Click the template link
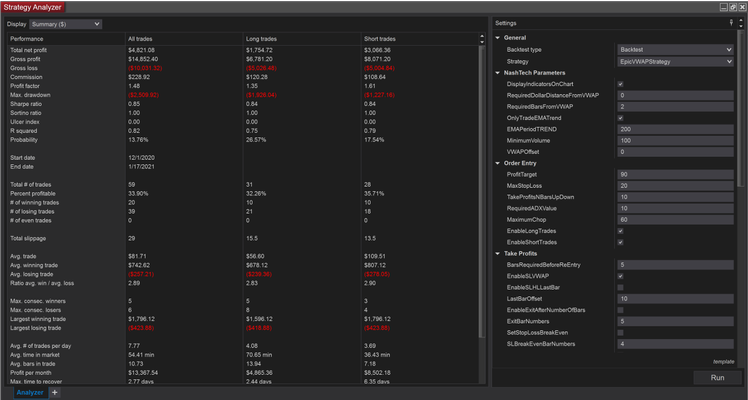 click(x=723, y=361)
